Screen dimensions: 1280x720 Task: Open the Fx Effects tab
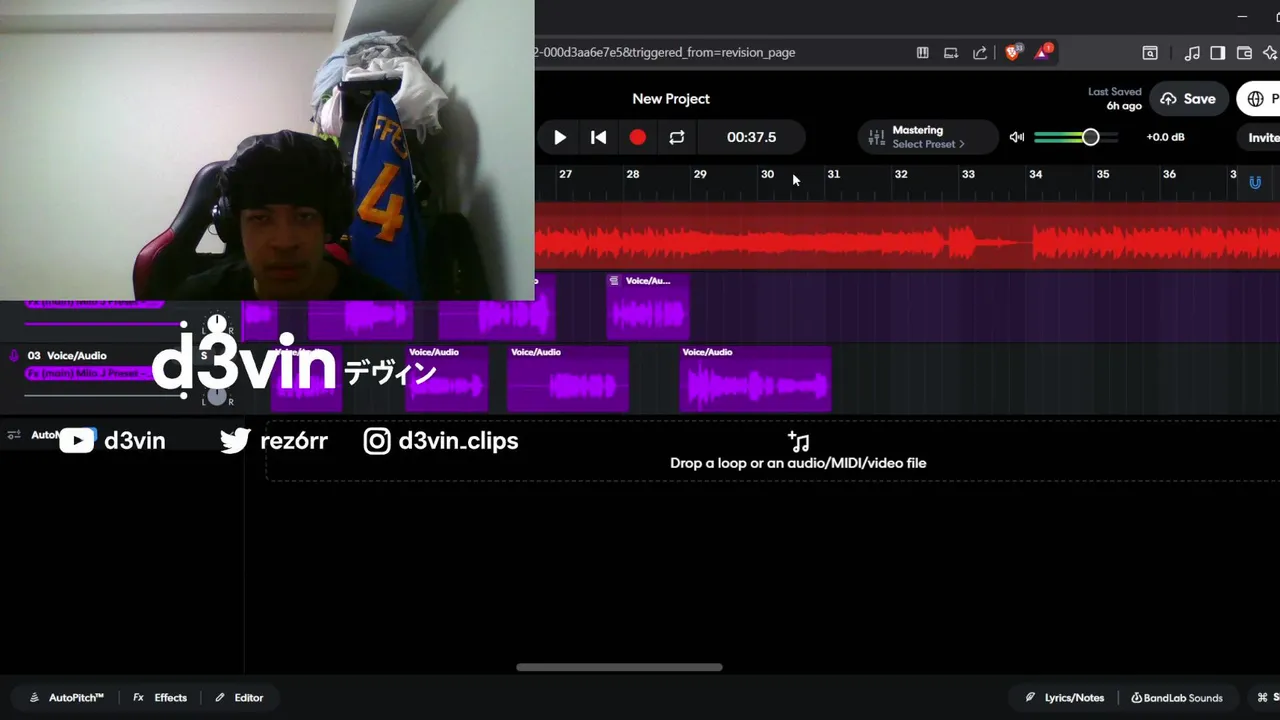coord(160,698)
